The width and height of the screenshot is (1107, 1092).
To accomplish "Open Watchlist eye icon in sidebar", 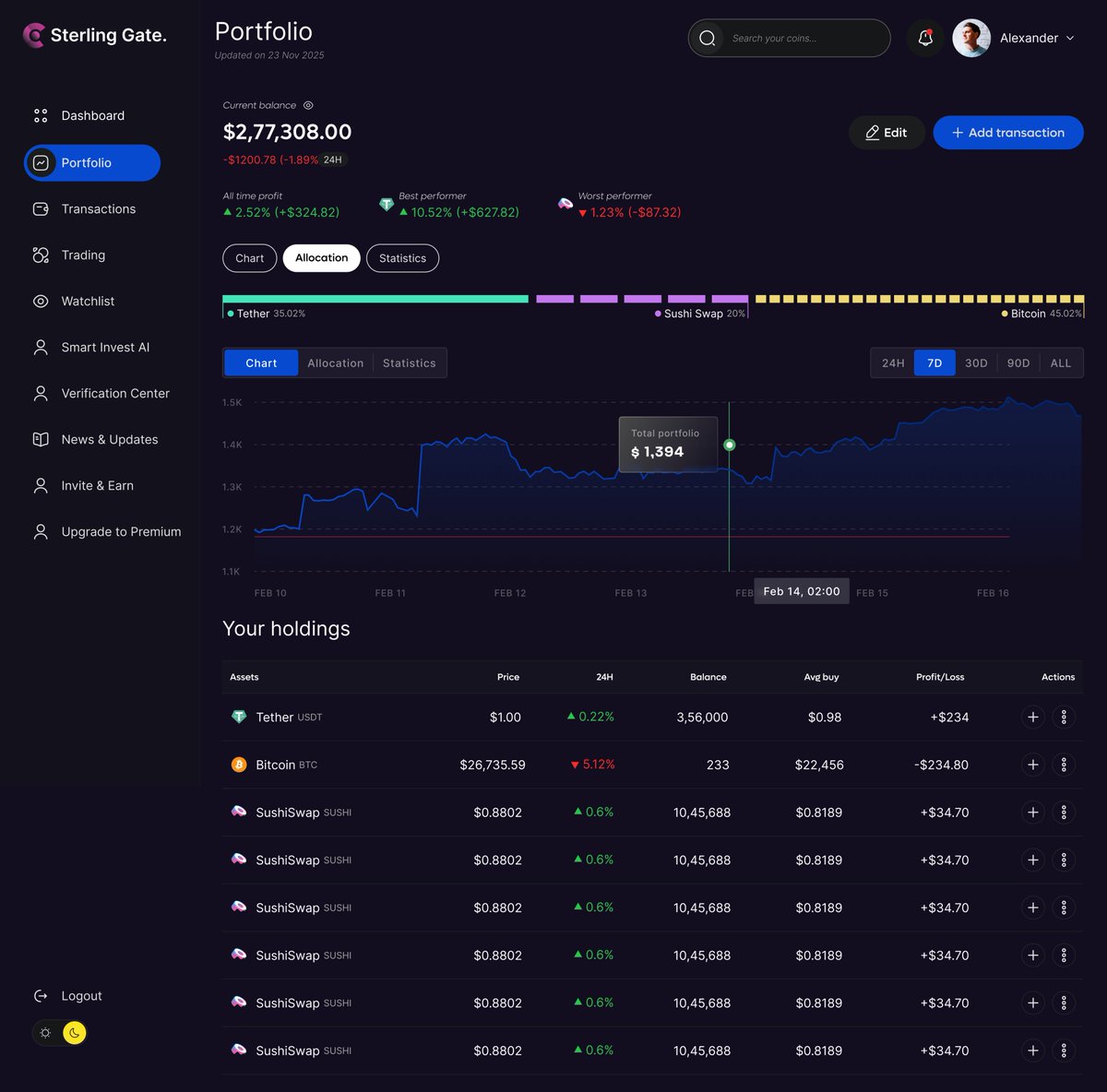I will [41, 302].
